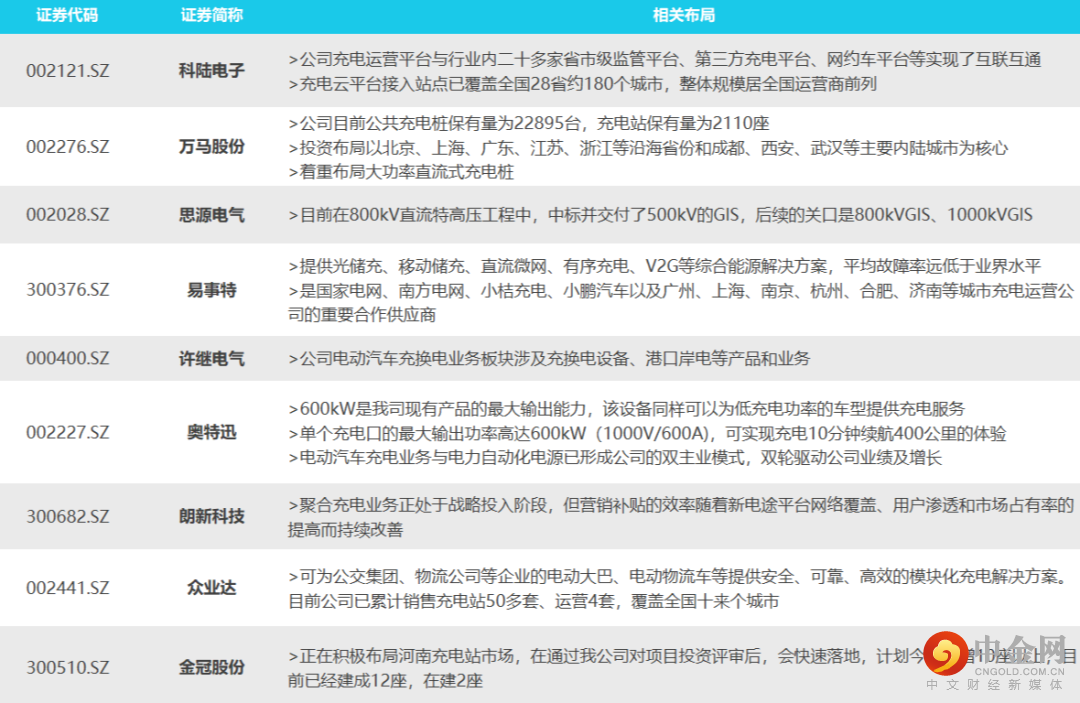The height and width of the screenshot is (703, 1080).
Task: Select stock code 300510.SZ
Action: tap(68, 667)
